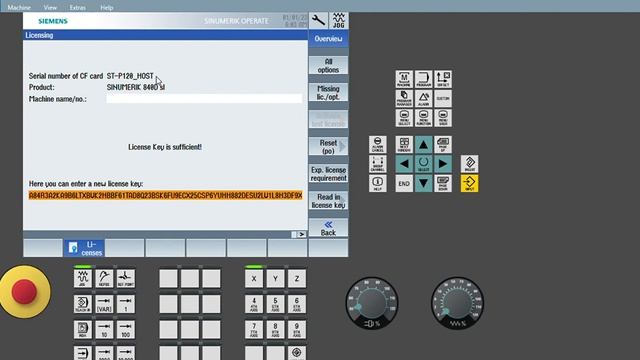Image resolution: width=640 pixels, height=360 pixels.
Task: Click the 'License Key is sufficient!' message
Action: pos(165,147)
